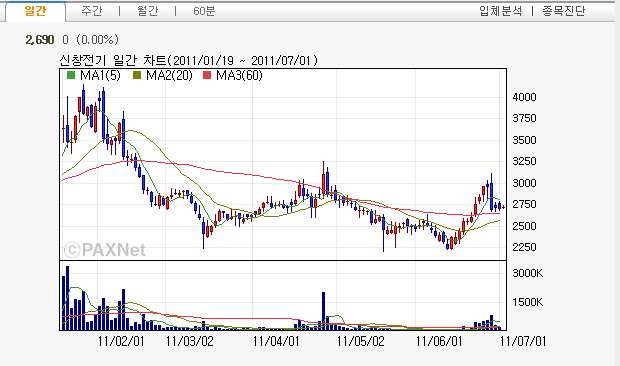Click the current price 2,690
The width and height of the screenshot is (620, 366).
[x=40, y=40]
